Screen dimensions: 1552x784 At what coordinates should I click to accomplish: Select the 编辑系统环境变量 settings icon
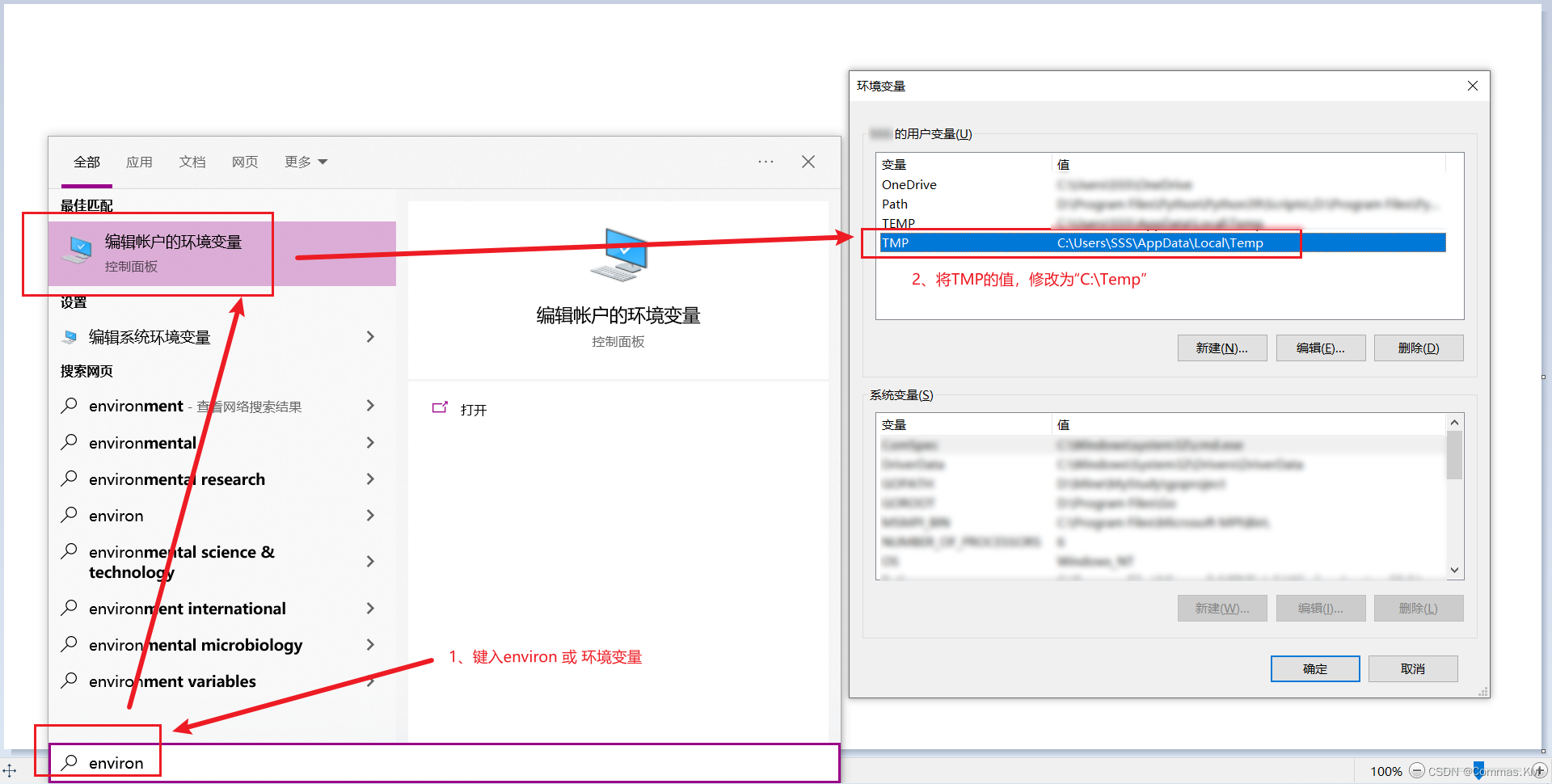[70, 337]
